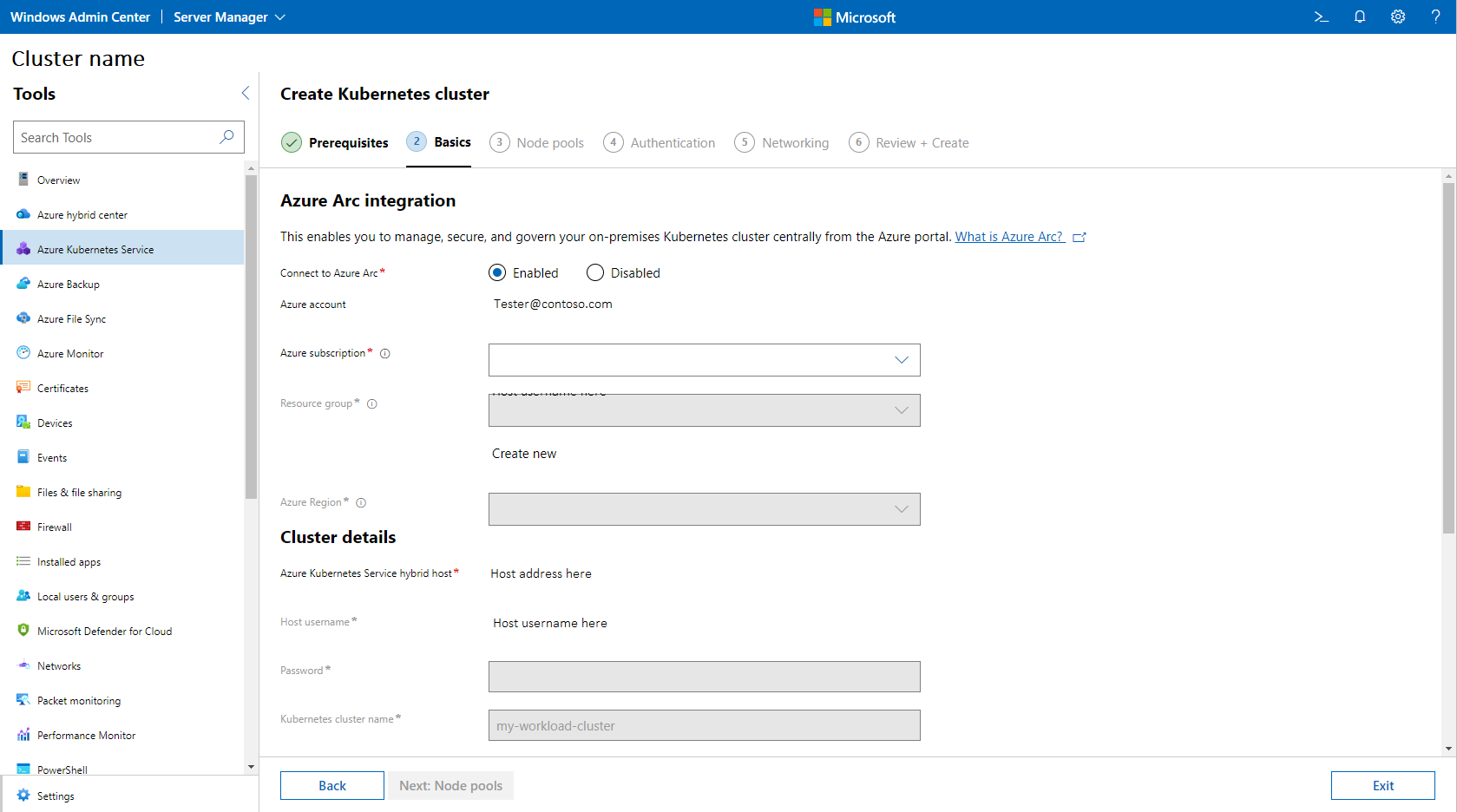Open the What is Azure Arc? link
This screenshot has height=812, width=1457.
pyautogui.click(x=1010, y=237)
